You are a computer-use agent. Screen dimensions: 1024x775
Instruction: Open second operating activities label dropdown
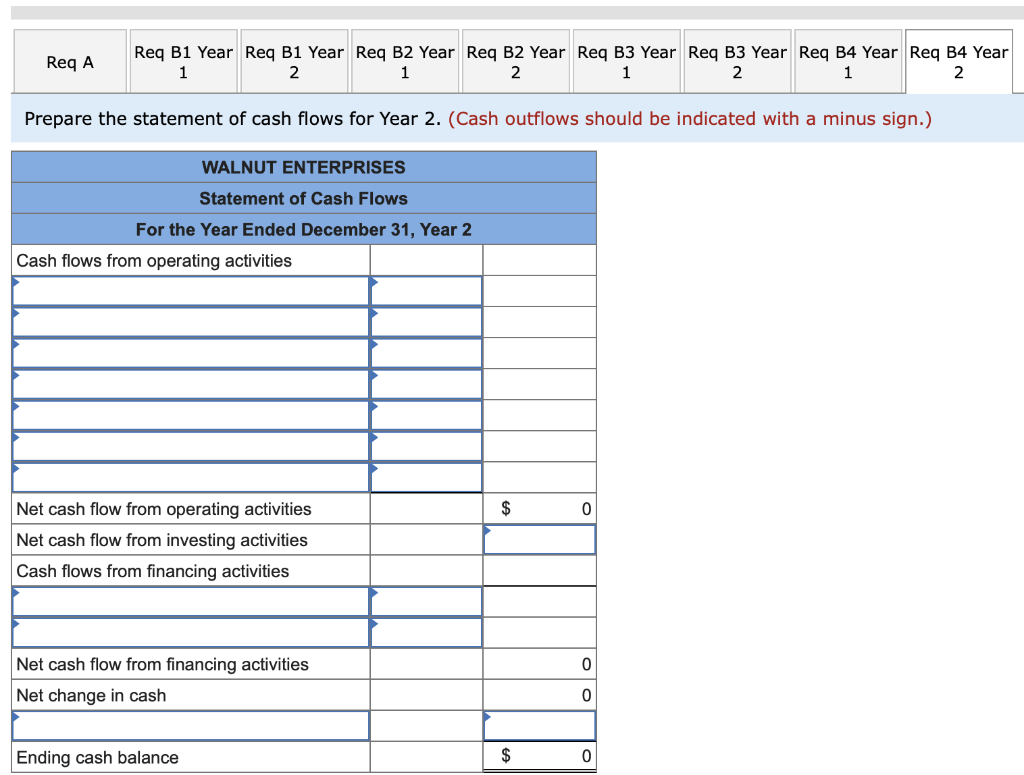[x=190, y=321]
